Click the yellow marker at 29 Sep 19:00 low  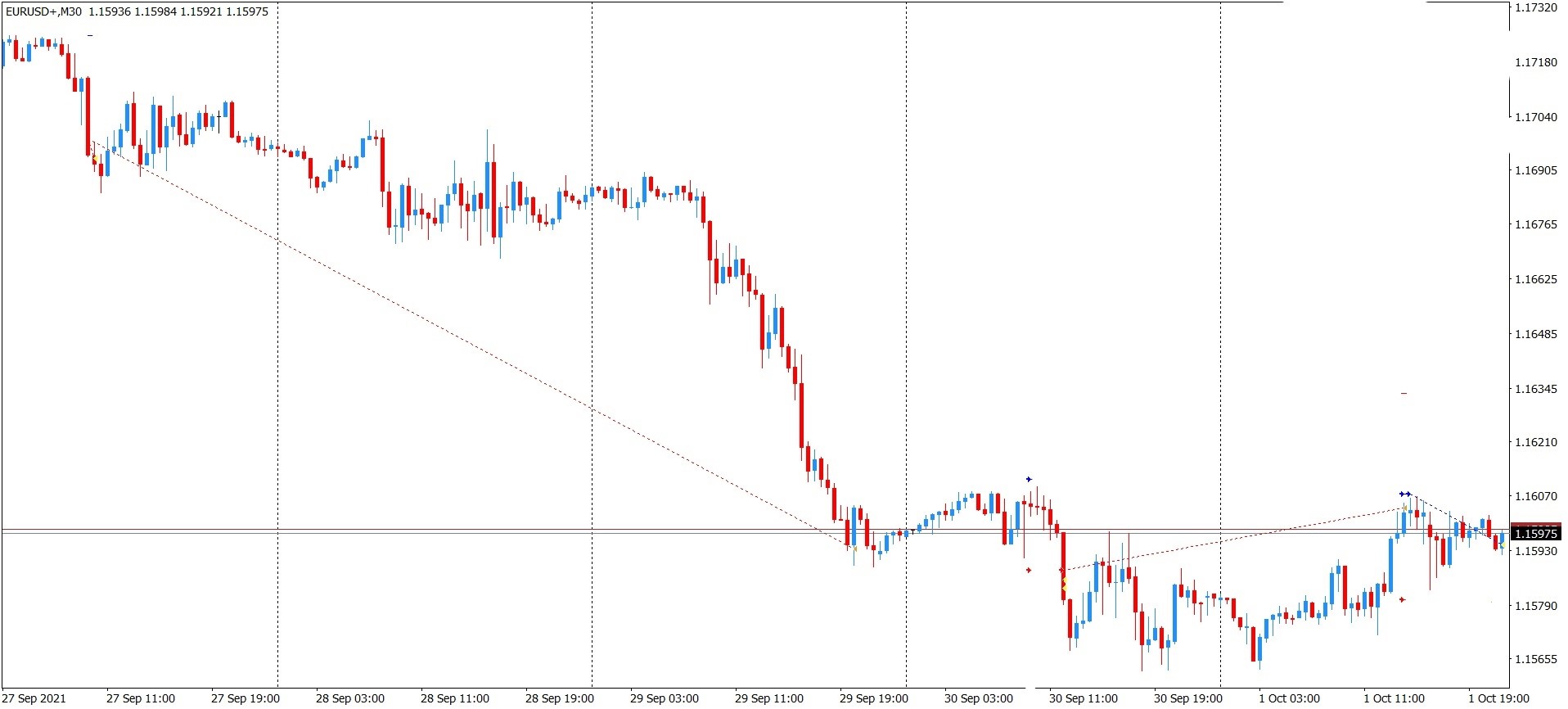tap(854, 548)
